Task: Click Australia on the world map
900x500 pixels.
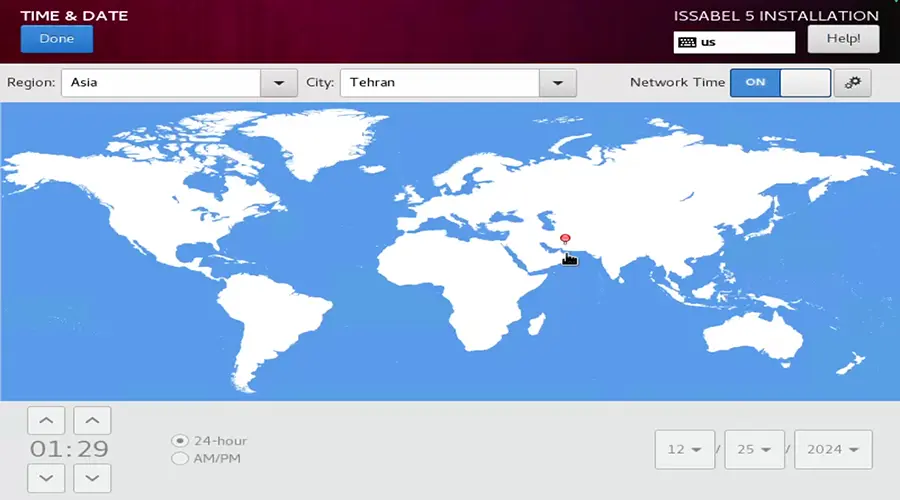Action: click(752, 336)
